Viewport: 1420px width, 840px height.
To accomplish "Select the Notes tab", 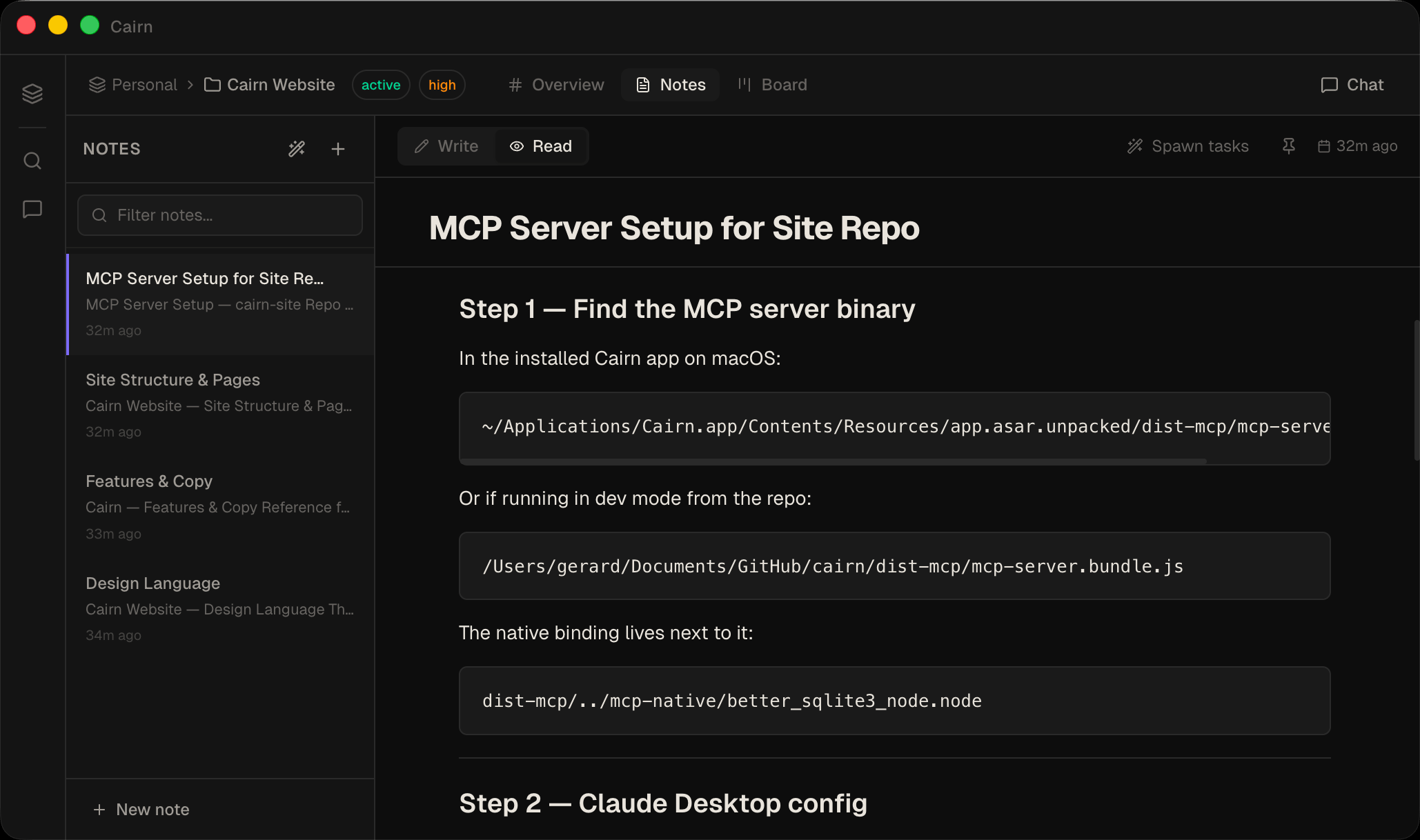I will [x=671, y=85].
